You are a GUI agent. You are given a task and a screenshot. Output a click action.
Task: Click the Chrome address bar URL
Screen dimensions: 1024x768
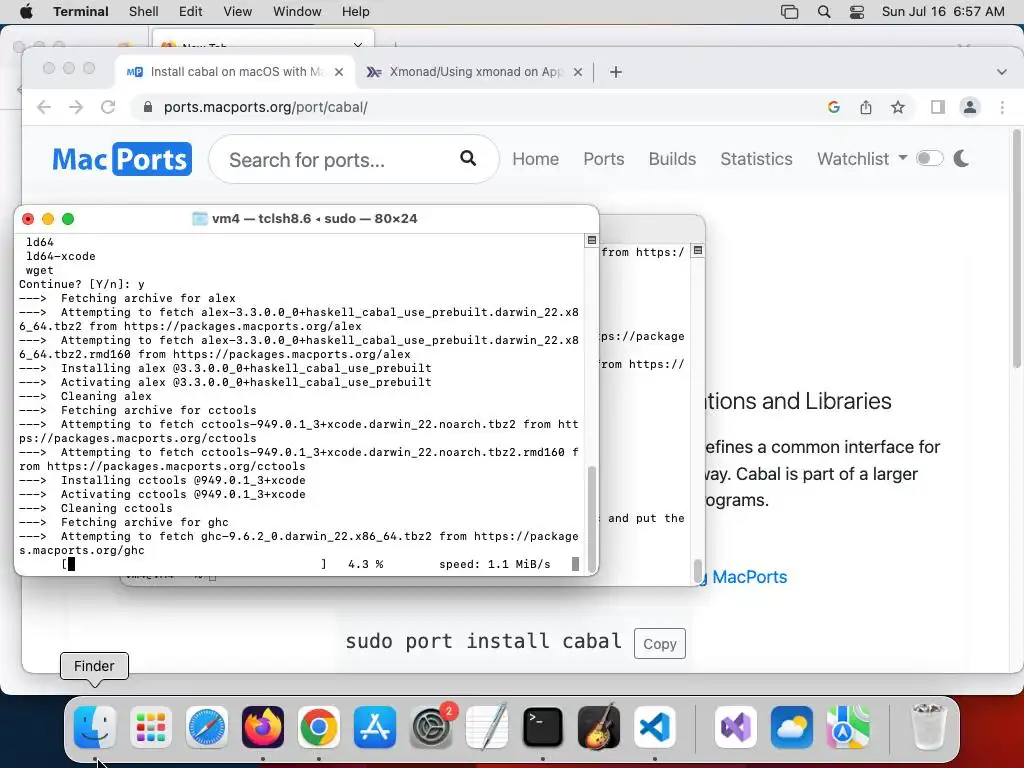pos(265,107)
